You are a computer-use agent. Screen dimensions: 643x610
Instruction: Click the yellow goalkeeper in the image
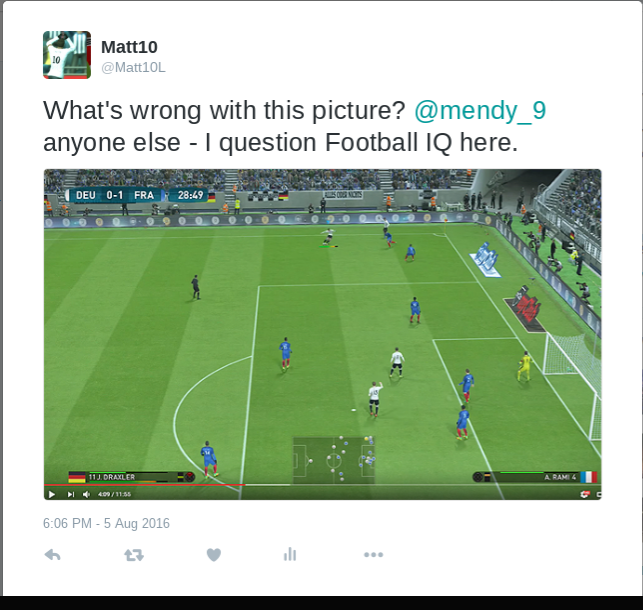pos(524,366)
